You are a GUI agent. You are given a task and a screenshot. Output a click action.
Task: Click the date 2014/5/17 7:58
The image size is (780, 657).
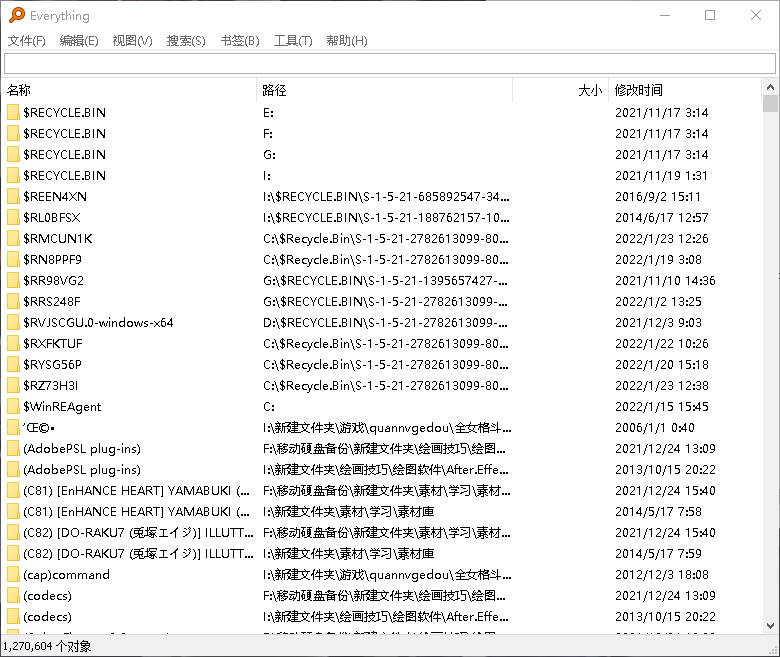[658, 511]
